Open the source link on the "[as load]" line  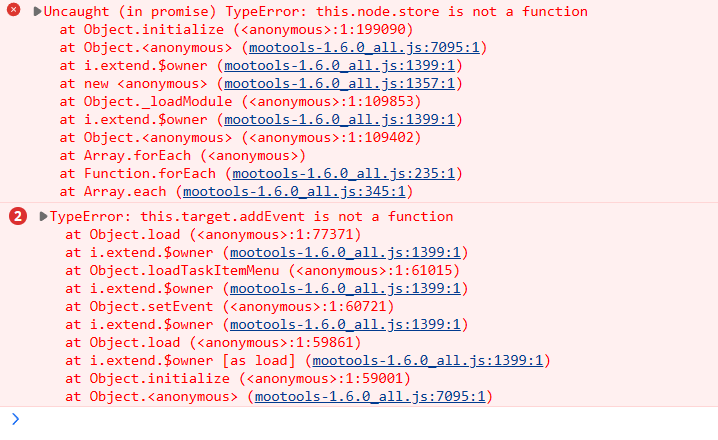coord(428,361)
